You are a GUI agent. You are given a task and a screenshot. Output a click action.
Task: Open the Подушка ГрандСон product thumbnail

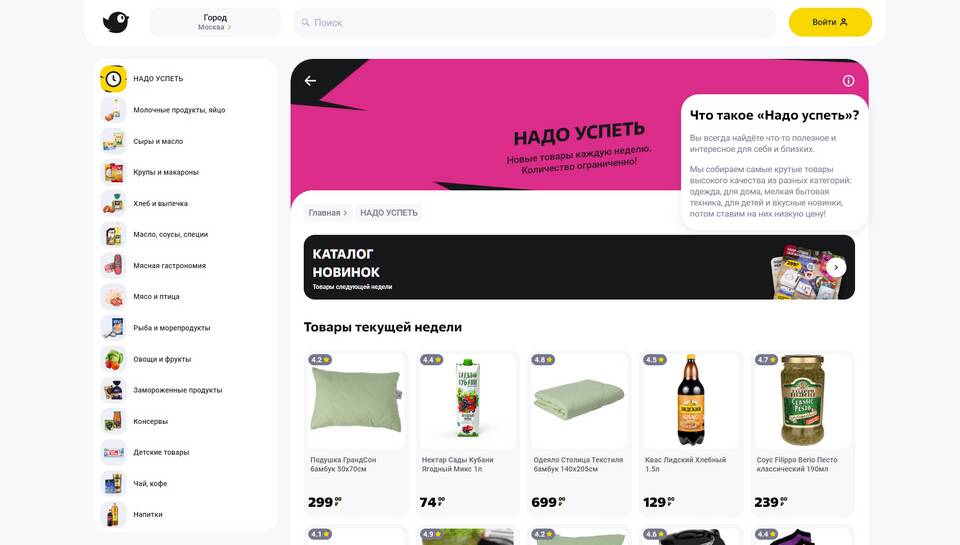[x=356, y=400]
